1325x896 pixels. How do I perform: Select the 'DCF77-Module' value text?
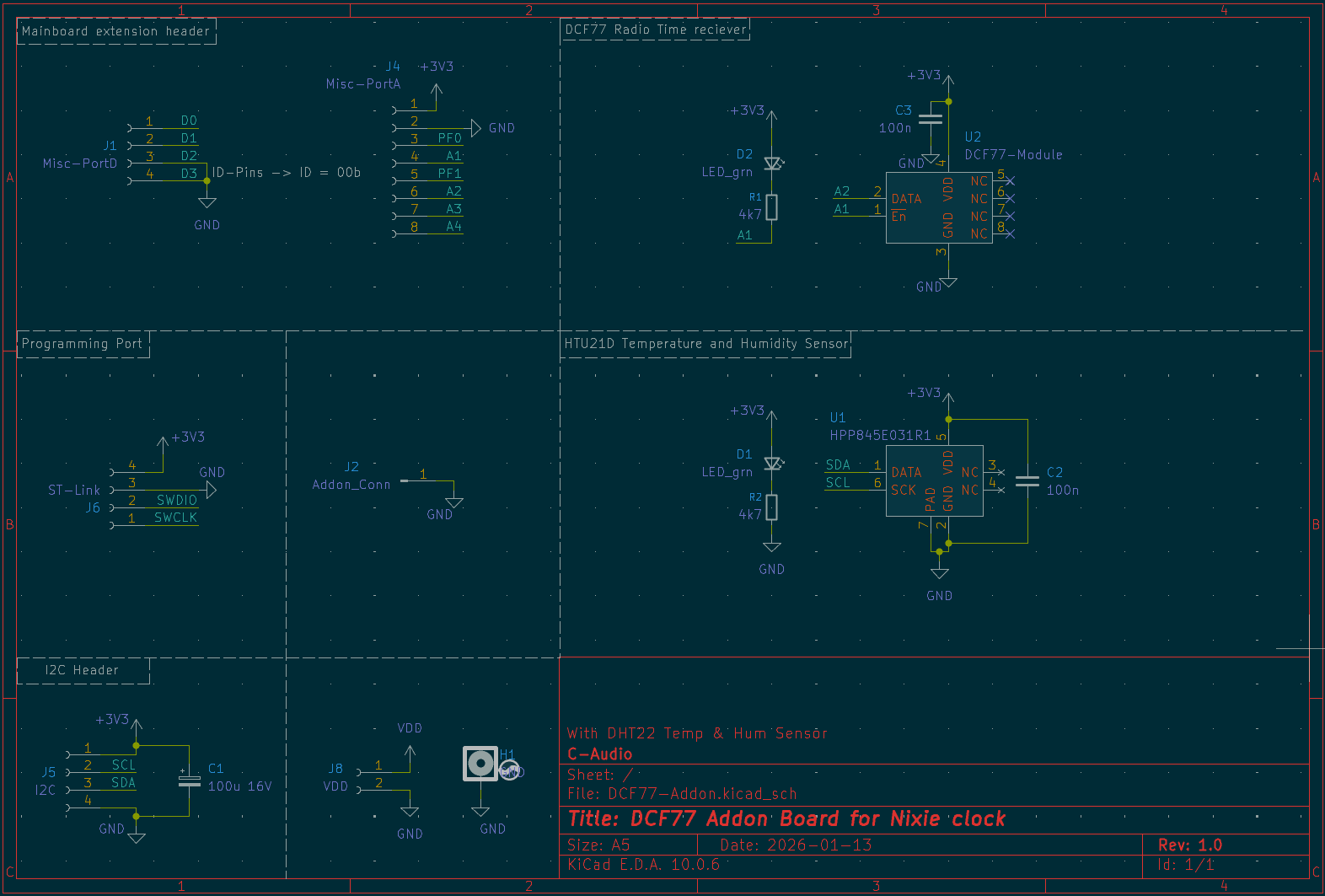1014,155
